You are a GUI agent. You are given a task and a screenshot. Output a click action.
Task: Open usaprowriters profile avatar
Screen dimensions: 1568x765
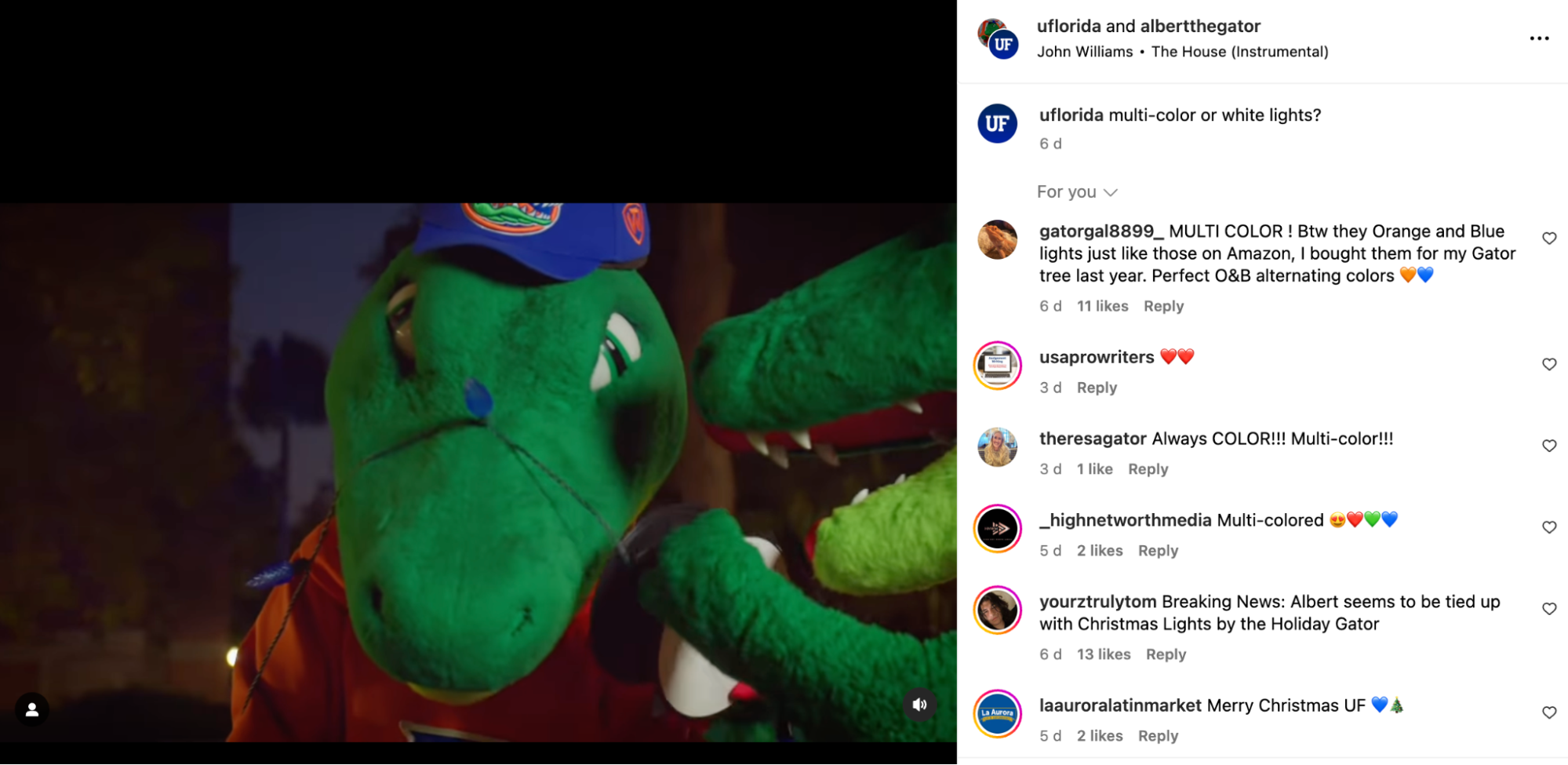click(x=997, y=366)
